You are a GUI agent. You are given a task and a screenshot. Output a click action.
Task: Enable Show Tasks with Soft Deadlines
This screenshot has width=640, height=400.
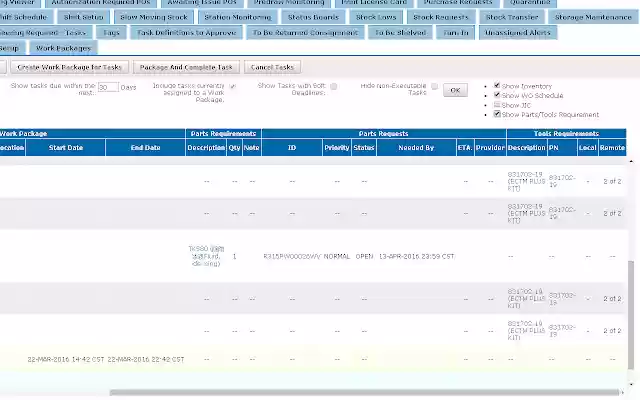coord(334,86)
